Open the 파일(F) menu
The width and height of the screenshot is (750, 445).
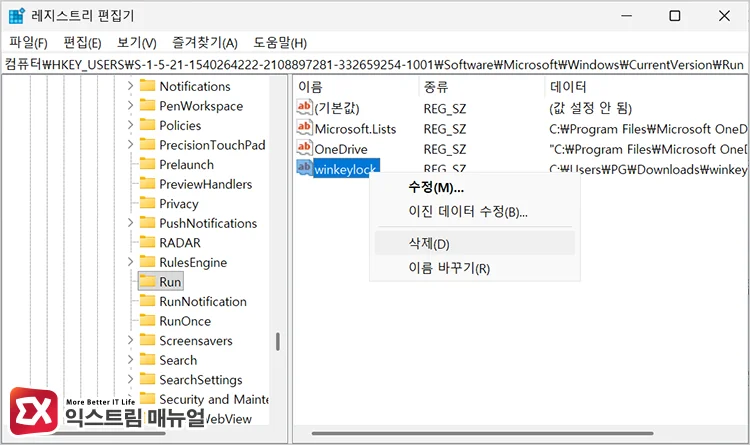28,43
